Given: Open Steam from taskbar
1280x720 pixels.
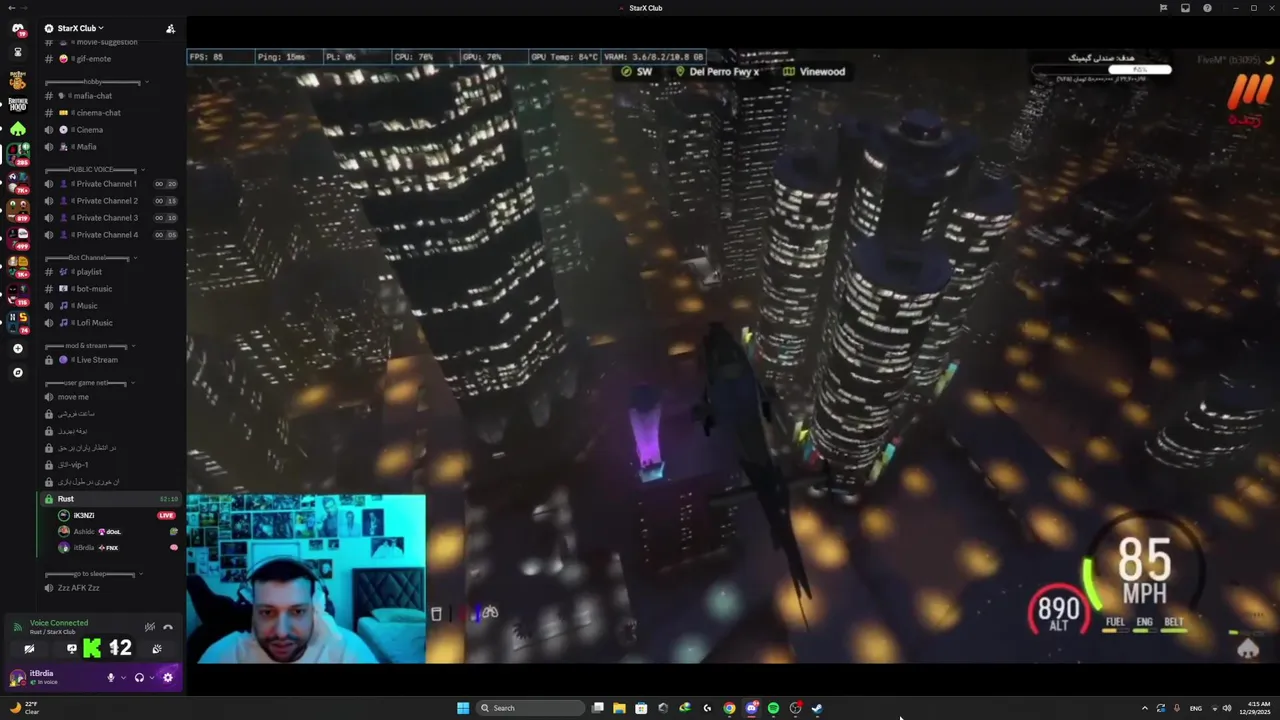Looking at the screenshot, I should 817,708.
